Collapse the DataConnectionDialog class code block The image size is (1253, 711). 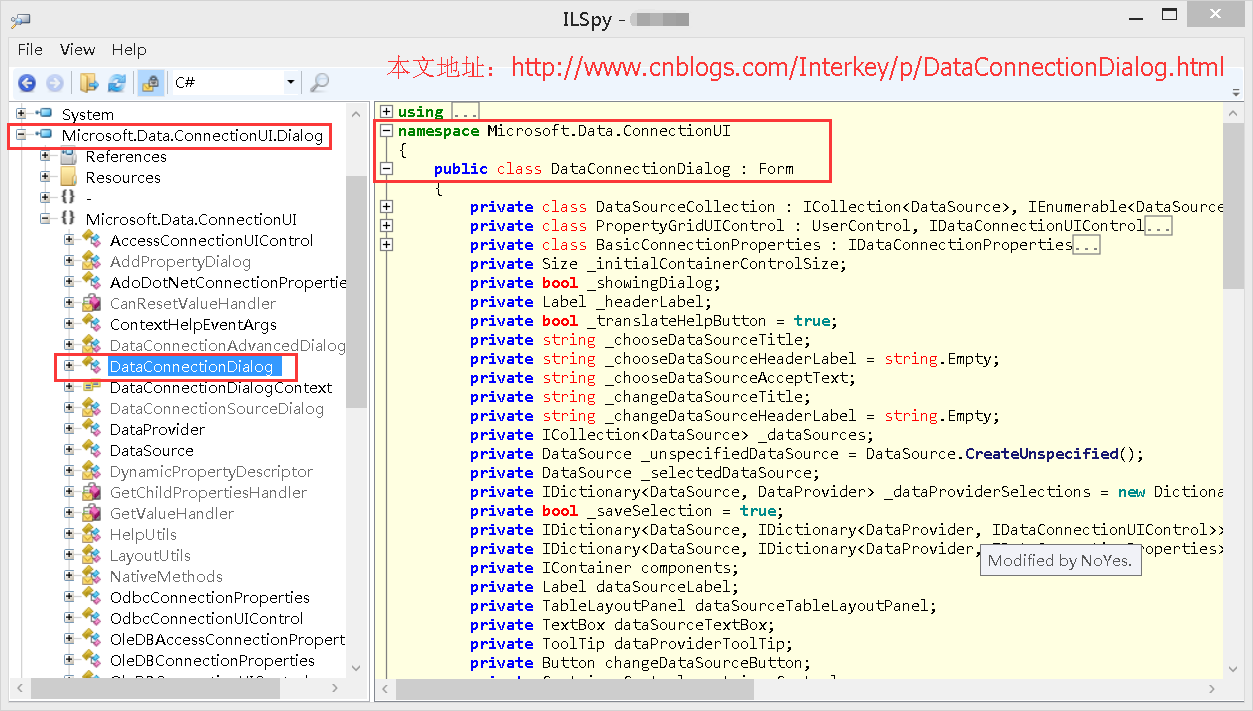point(386,168)
